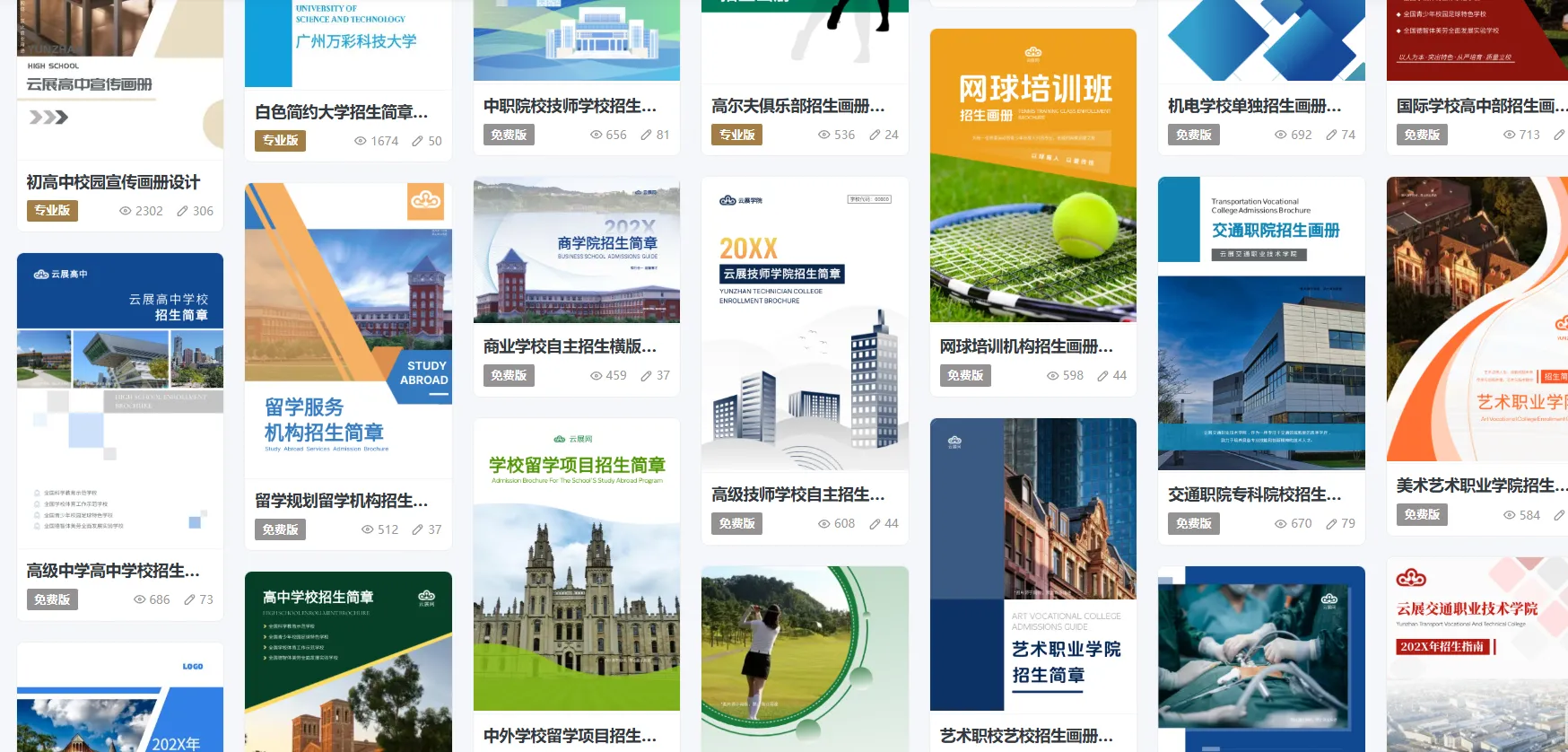Image resolution: width=1568 pixels, height=752 pixels.
Task: Open the 学校留学项目招生简章 castle thumbnail
Action: tap(576, 564)
